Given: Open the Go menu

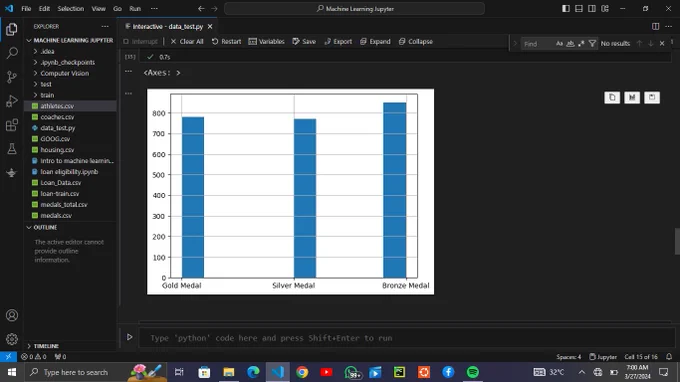Looking at the screenshot, I should click(x=117, y=9).
